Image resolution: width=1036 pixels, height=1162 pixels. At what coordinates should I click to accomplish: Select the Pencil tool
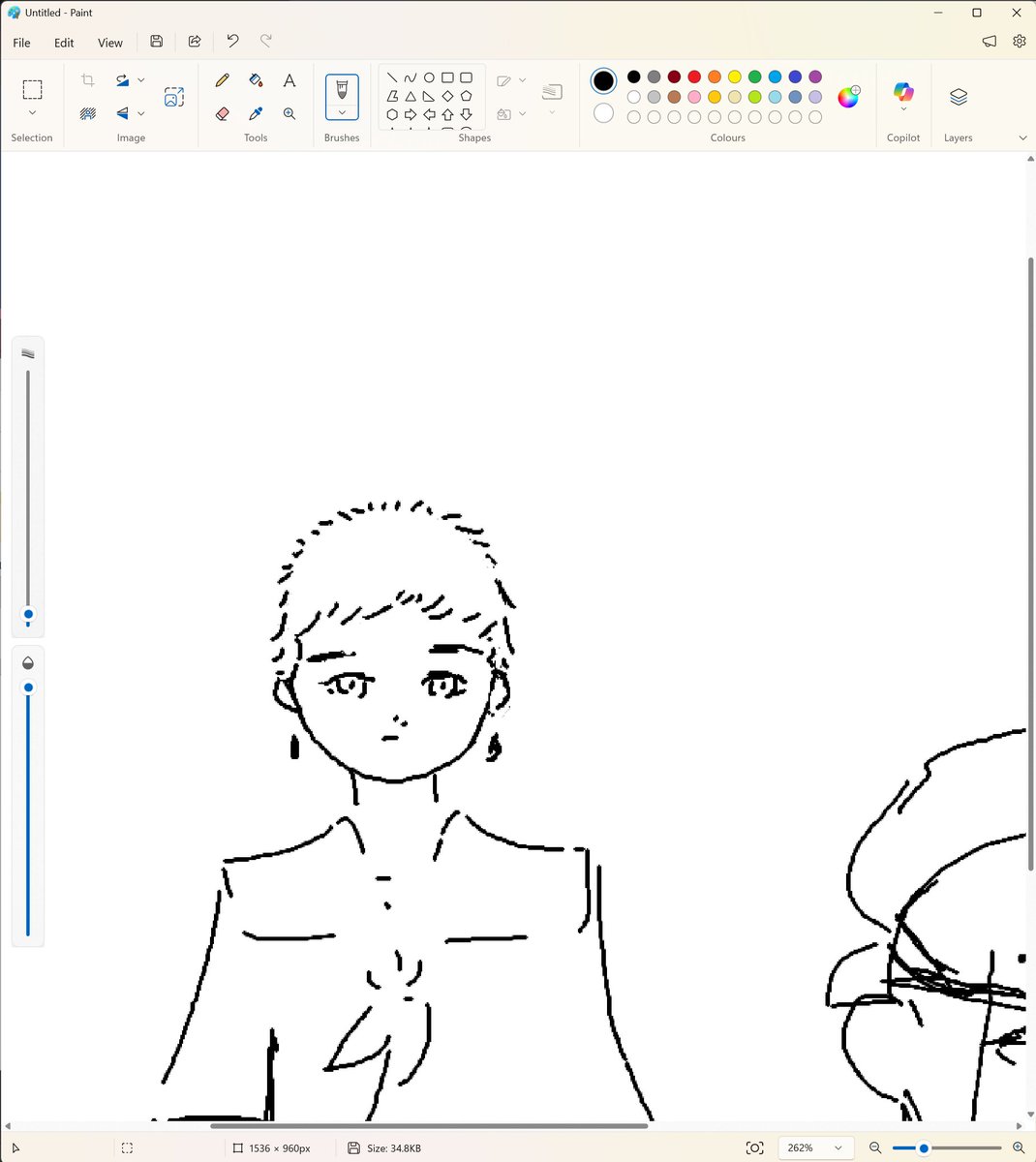(223, 80)
